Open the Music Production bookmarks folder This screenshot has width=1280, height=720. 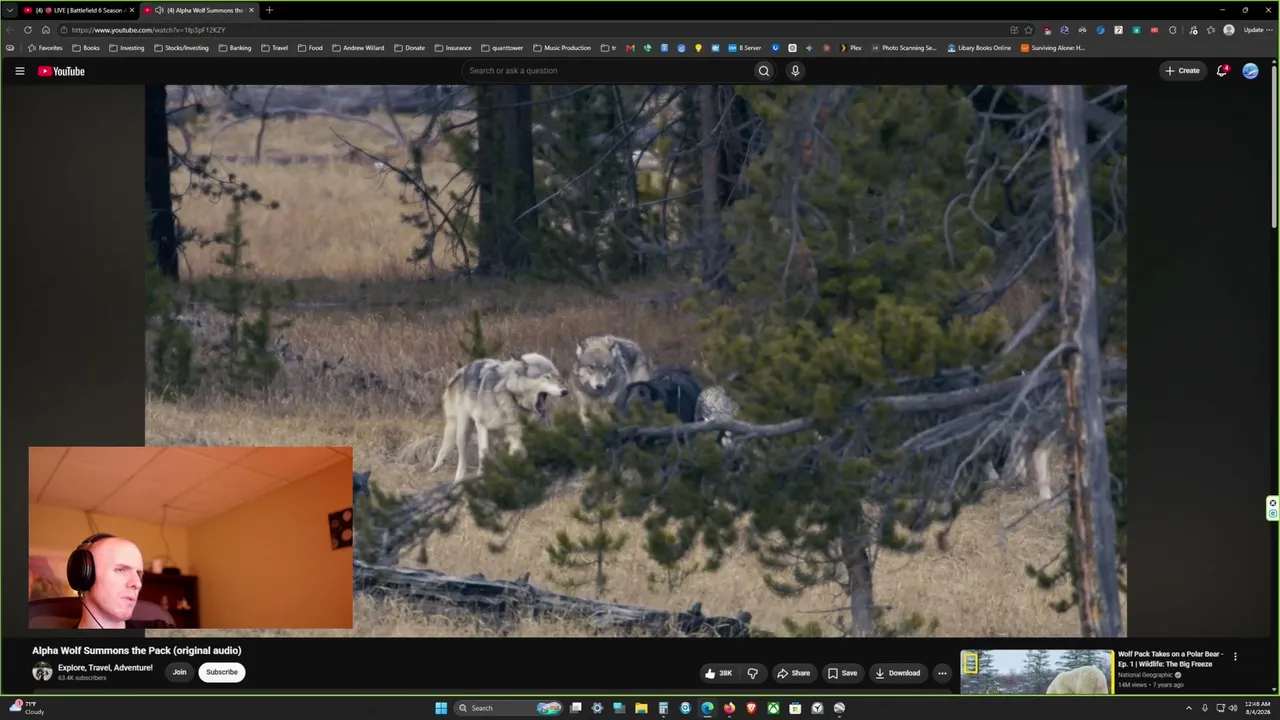pos(562,48)
